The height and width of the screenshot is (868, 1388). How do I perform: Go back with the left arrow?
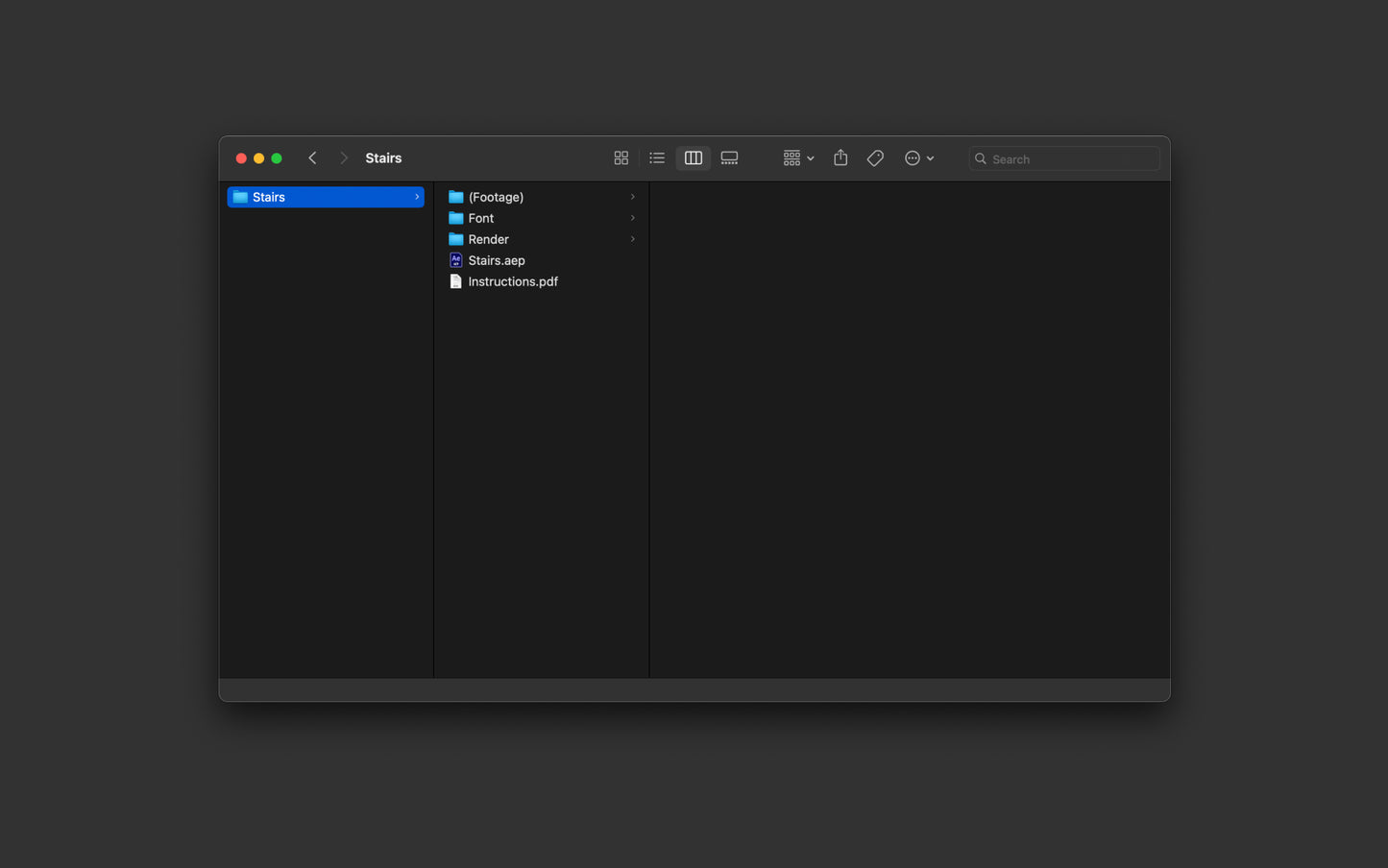(x=312, y=158)
